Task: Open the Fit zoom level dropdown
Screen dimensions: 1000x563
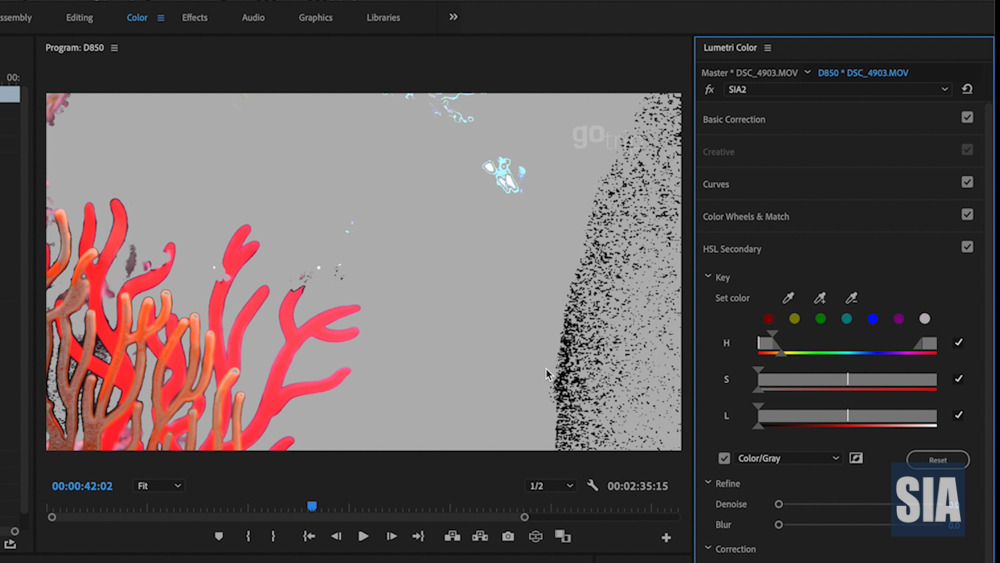Action: tap(158, 486)
